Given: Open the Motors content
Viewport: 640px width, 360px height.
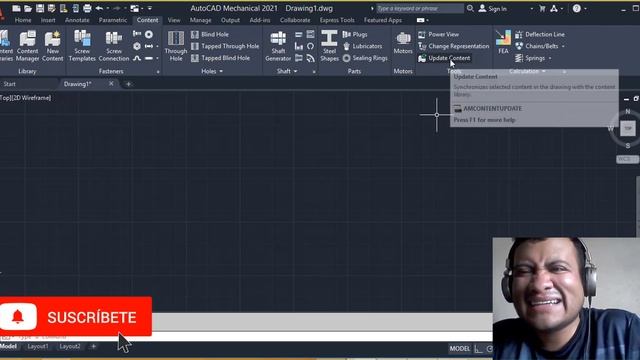Looking at the screenshot, I should (x=403, y=43).
